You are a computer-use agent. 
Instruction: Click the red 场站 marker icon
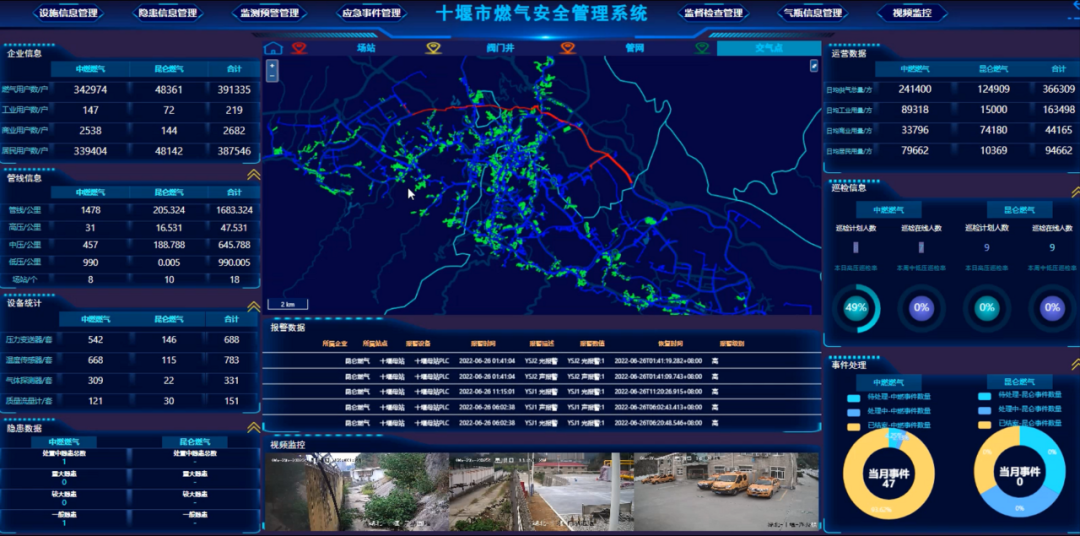point(298,48)
